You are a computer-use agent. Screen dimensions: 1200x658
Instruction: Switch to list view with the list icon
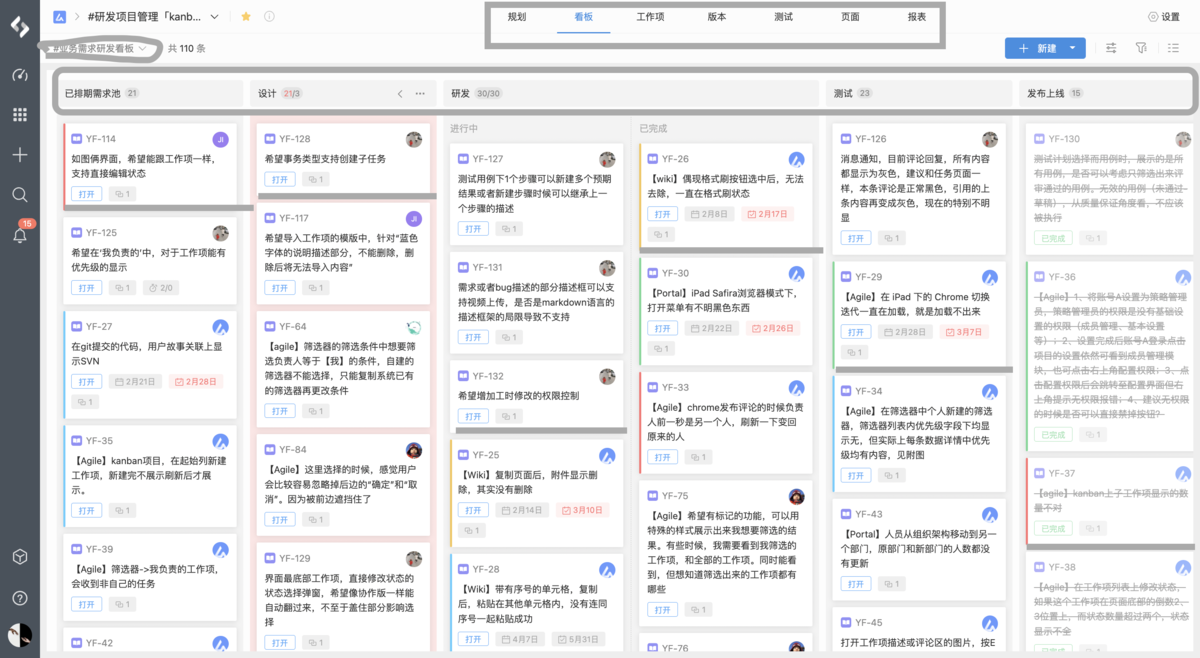coord(1174,48)
